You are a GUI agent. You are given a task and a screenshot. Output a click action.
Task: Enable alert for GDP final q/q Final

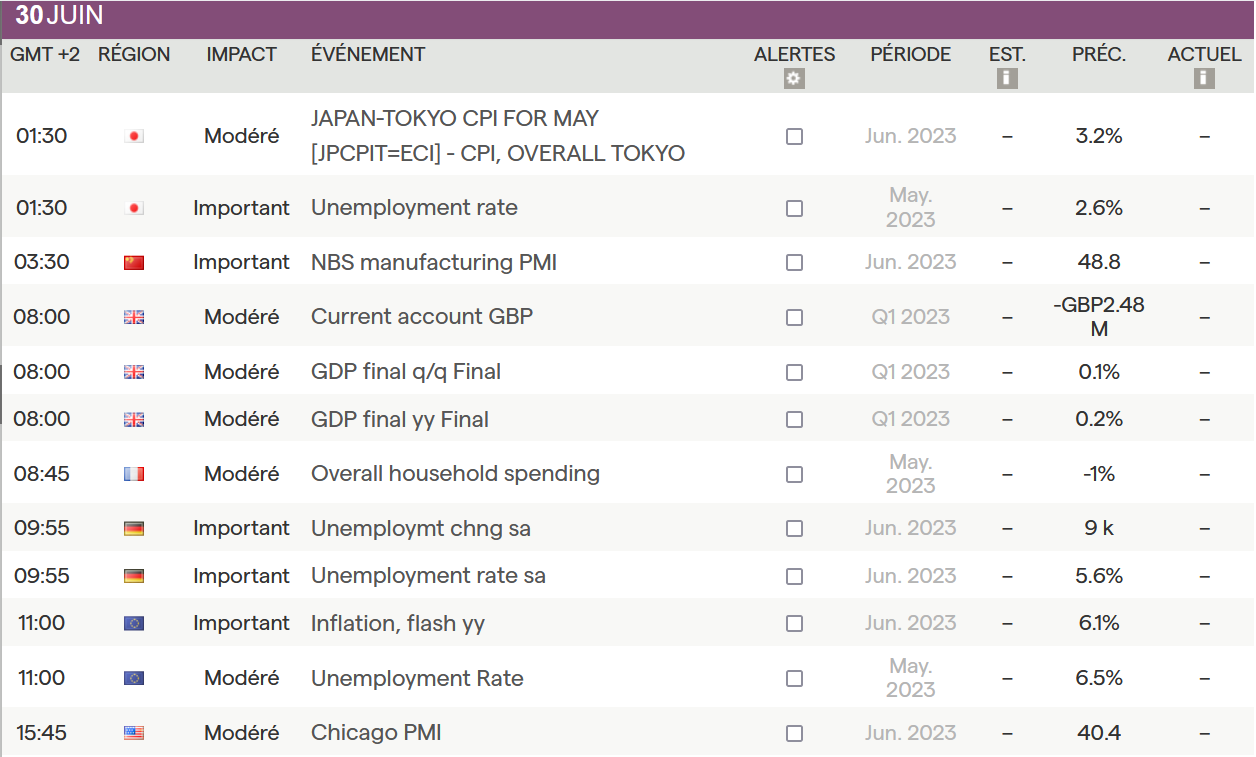[x=794, y=372]
